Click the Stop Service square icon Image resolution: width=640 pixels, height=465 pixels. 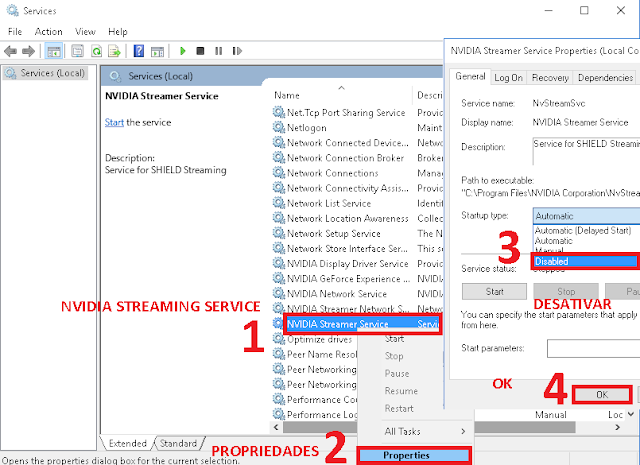click(x=200, y=51)
